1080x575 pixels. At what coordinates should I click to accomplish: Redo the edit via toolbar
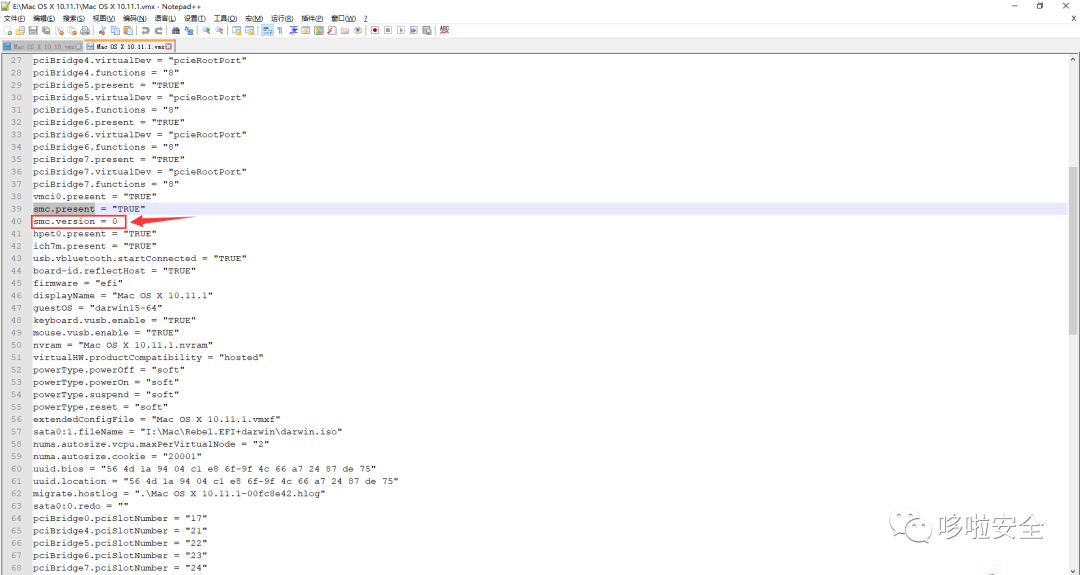158,30
